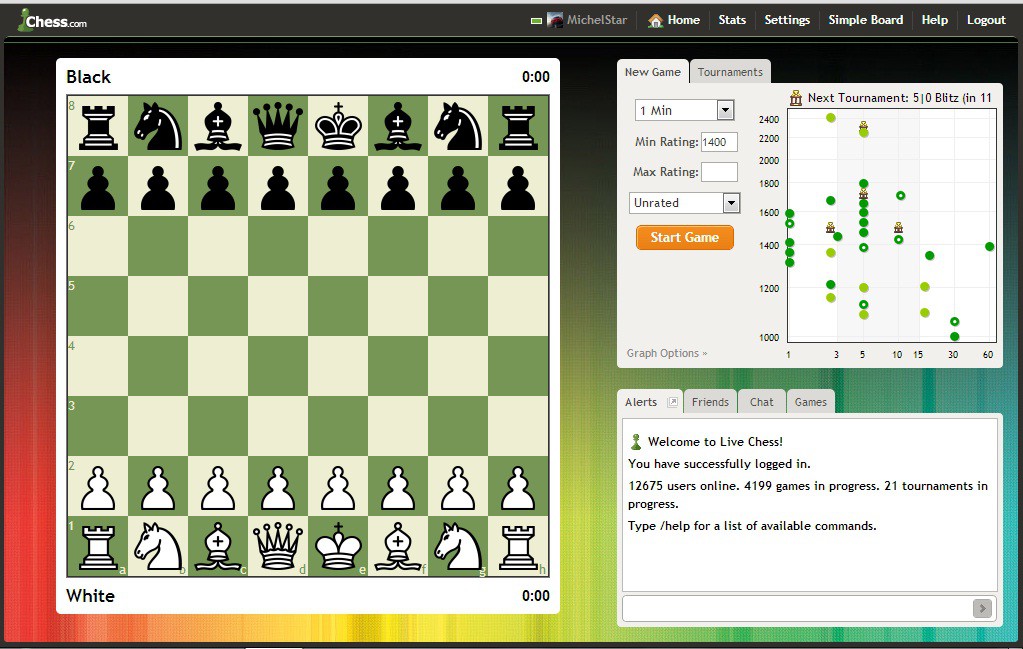Click the MichelStar avatar picture
The image size is (1023, 649).
coord(555,20)
